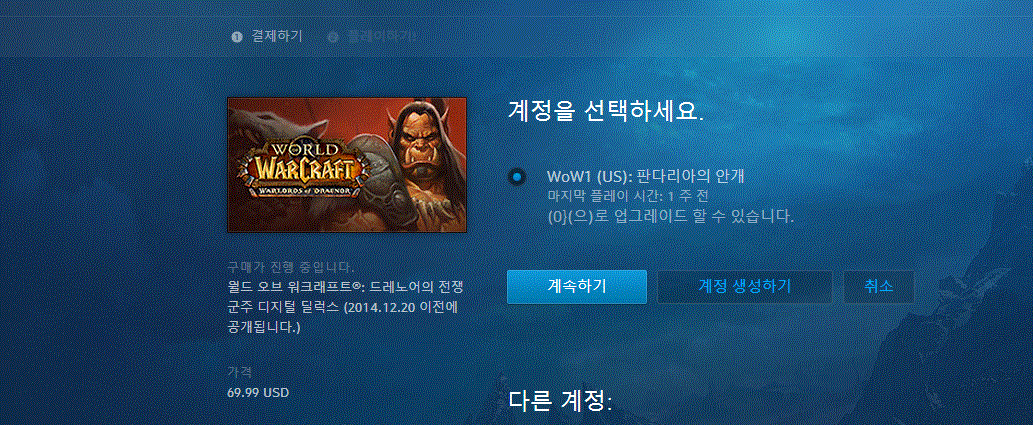1033x425 pixels.
Task: Click the dimmed step 2 number icon
Action: coord(333,37)
